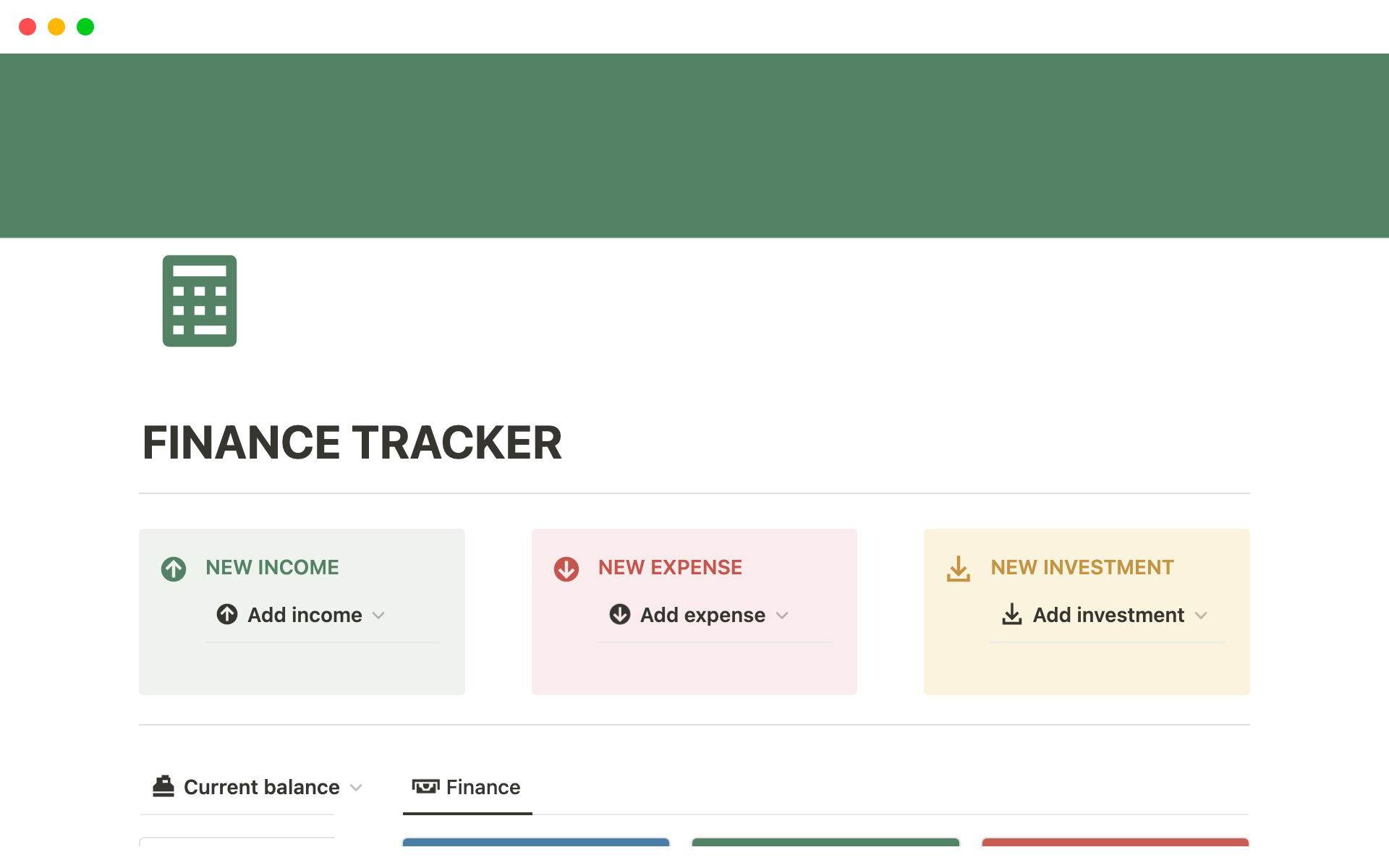Click the NEW EXPENSE downward arrow icon
This screenshot has height=868, width=1389.
coord(567,567)
